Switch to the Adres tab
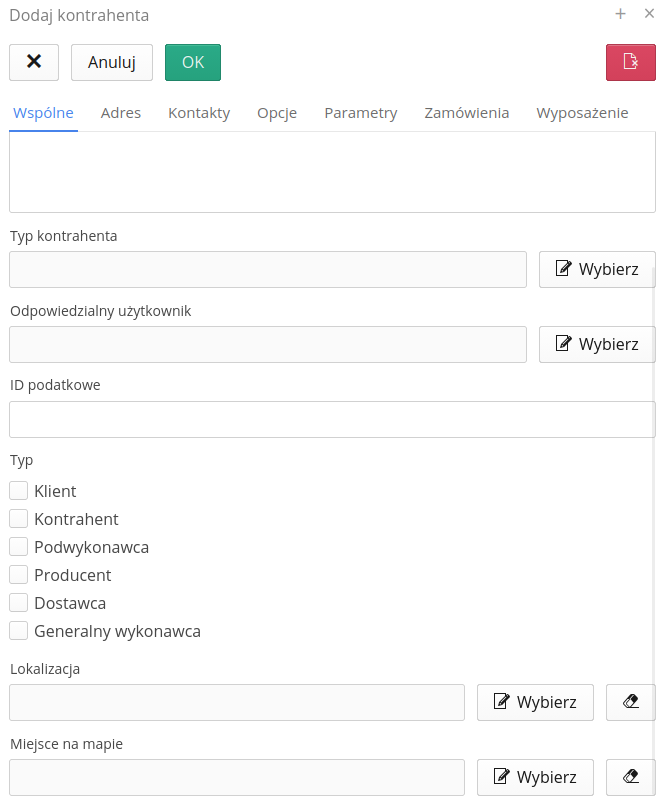Viewport: 664px width, 806px height. [121, 113]
